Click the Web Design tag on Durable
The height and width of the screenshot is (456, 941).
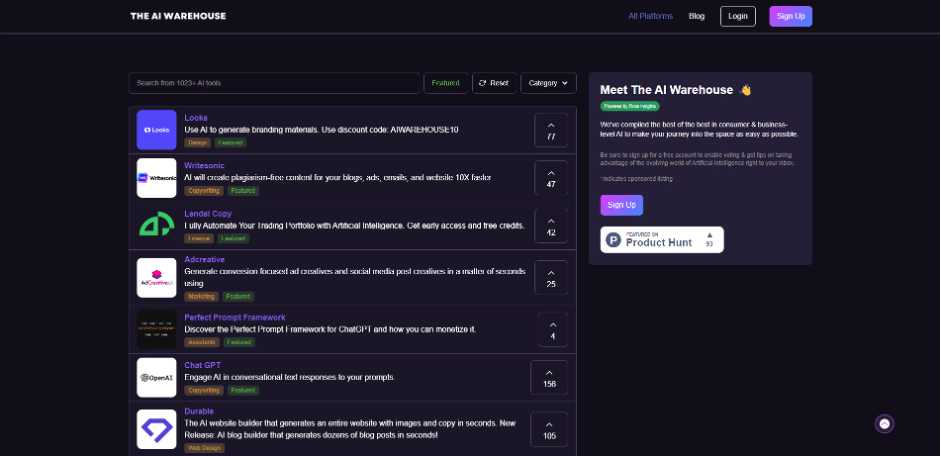(204, 448)
